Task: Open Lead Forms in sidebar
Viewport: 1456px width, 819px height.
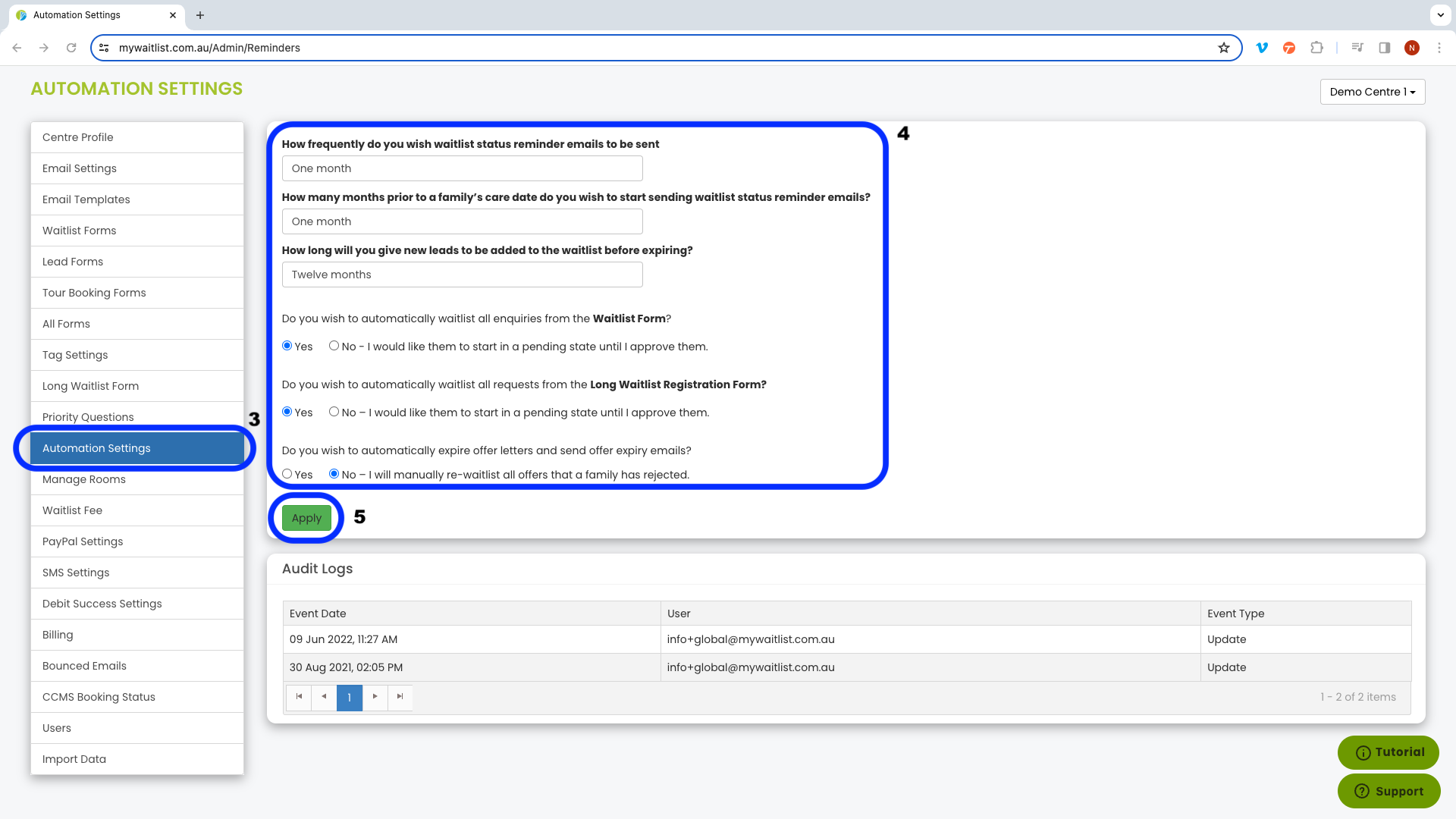Action: click(137, 262)
